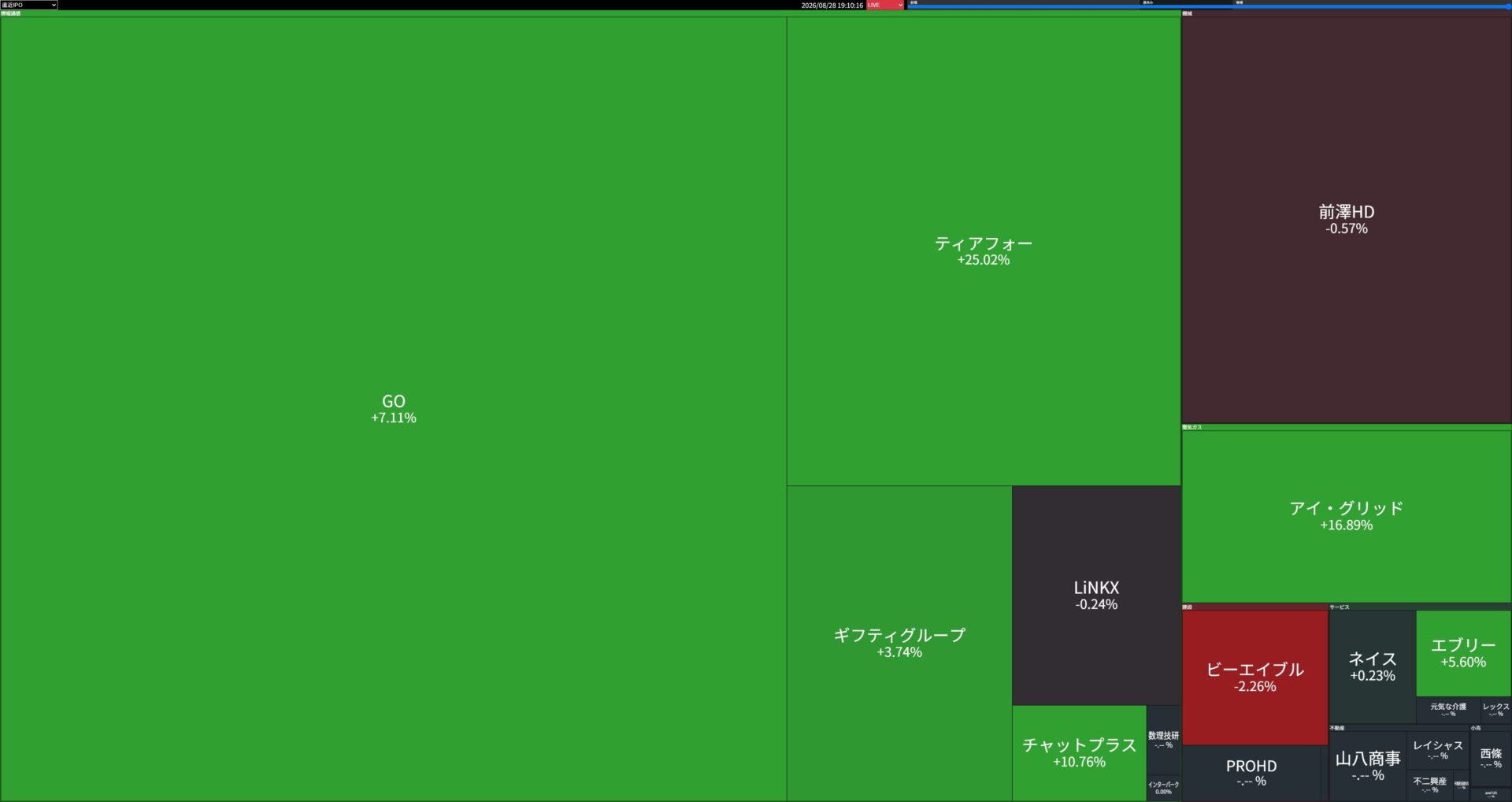Select the 前澤HD -0.57% tile
The image size is (1512, 802).
1346,220
